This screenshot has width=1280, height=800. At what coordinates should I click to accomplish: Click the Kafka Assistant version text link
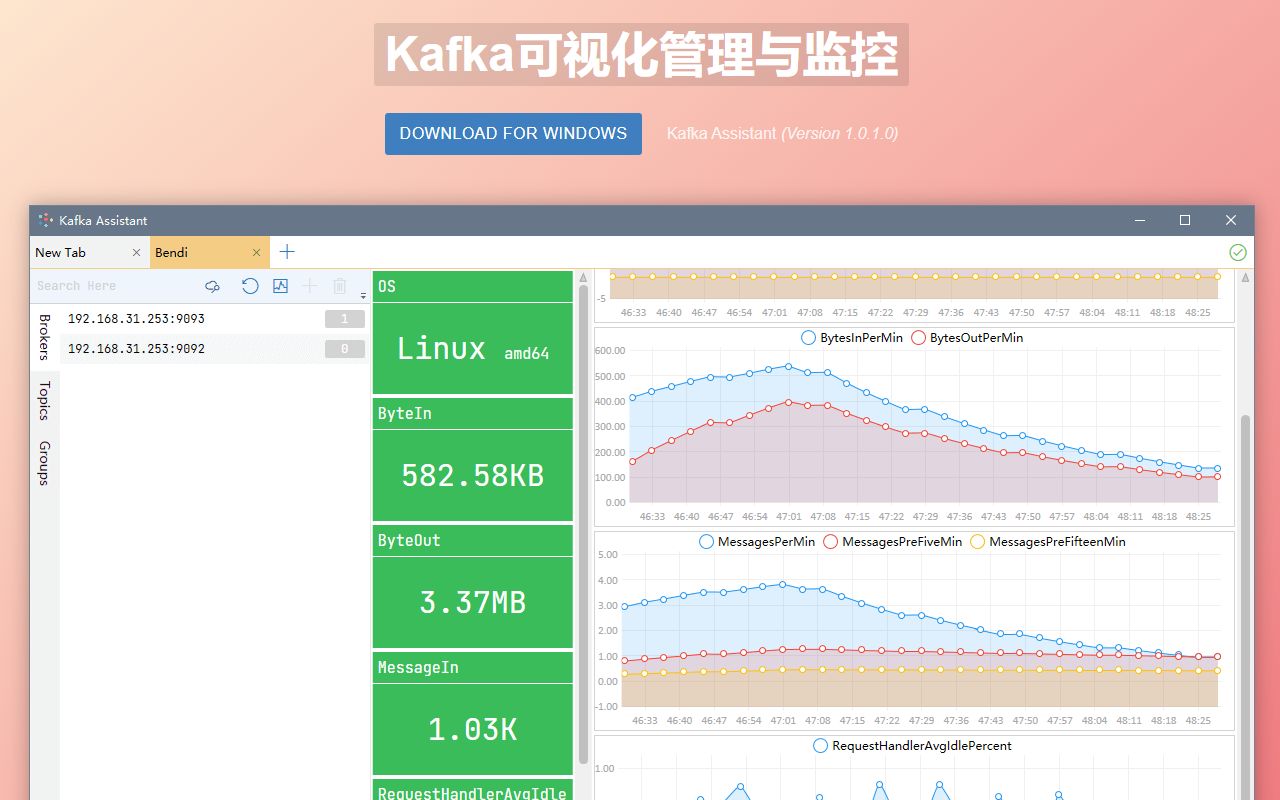tap(782, 133)
